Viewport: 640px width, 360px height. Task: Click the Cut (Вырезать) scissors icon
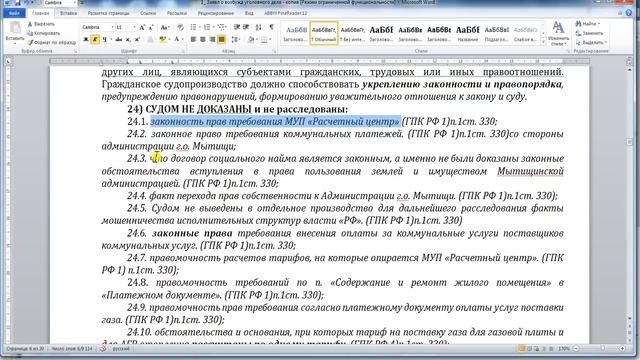click(30, 24)
